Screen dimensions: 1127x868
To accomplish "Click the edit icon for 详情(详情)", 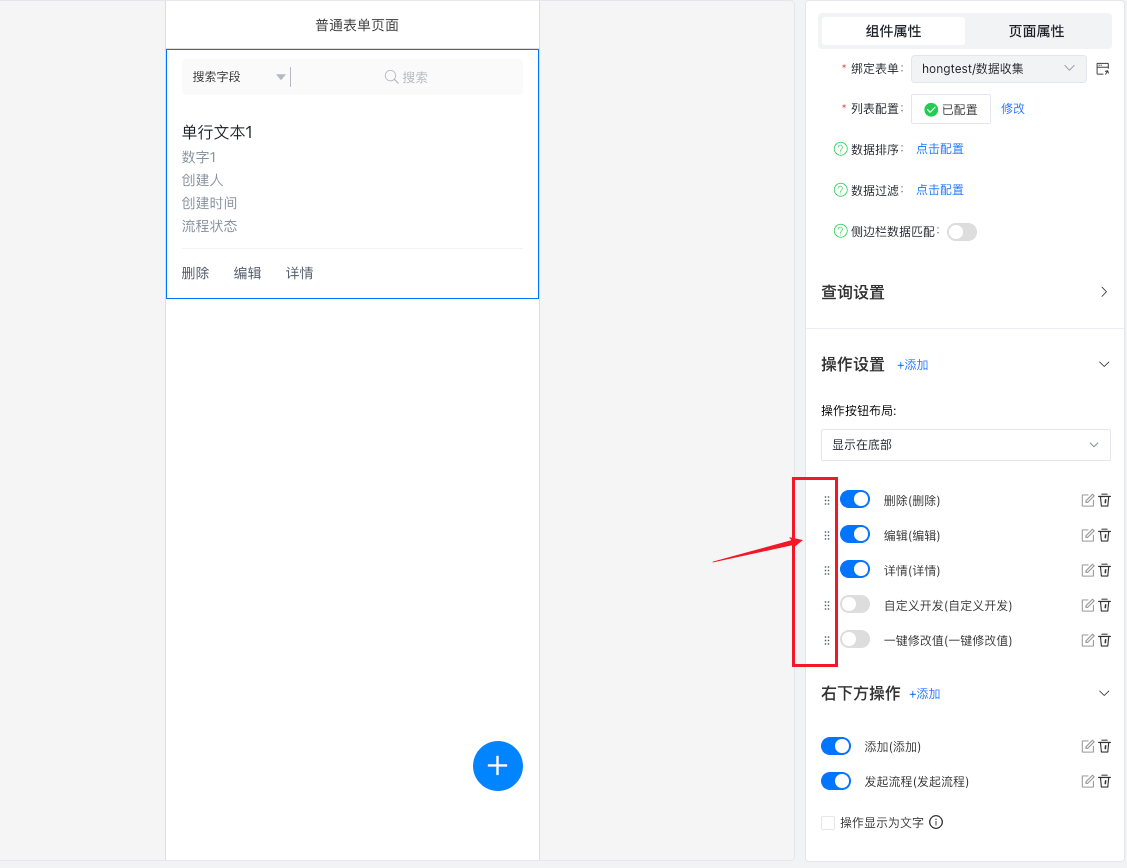I will [1088, 570].
